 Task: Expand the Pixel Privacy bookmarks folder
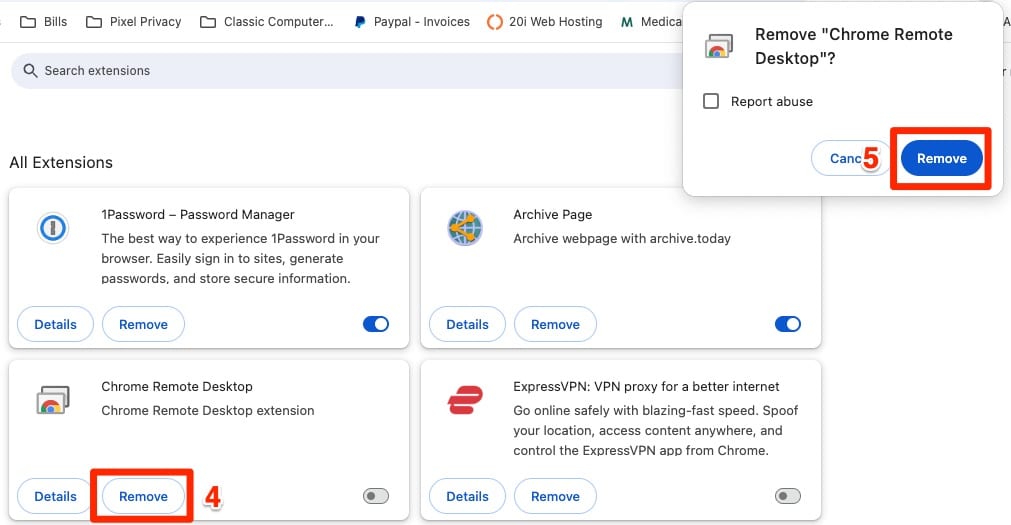pos(133,22)
